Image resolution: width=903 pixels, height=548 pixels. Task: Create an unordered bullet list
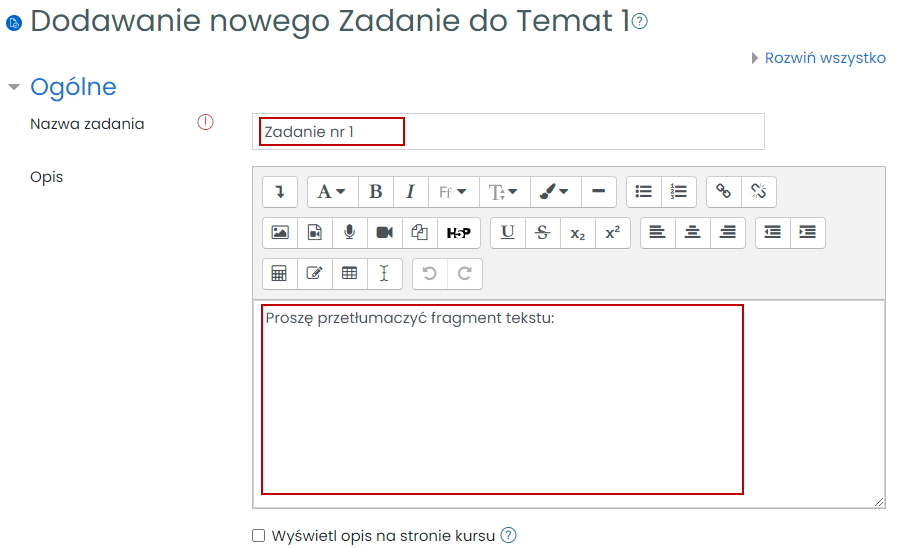point(644,191)
